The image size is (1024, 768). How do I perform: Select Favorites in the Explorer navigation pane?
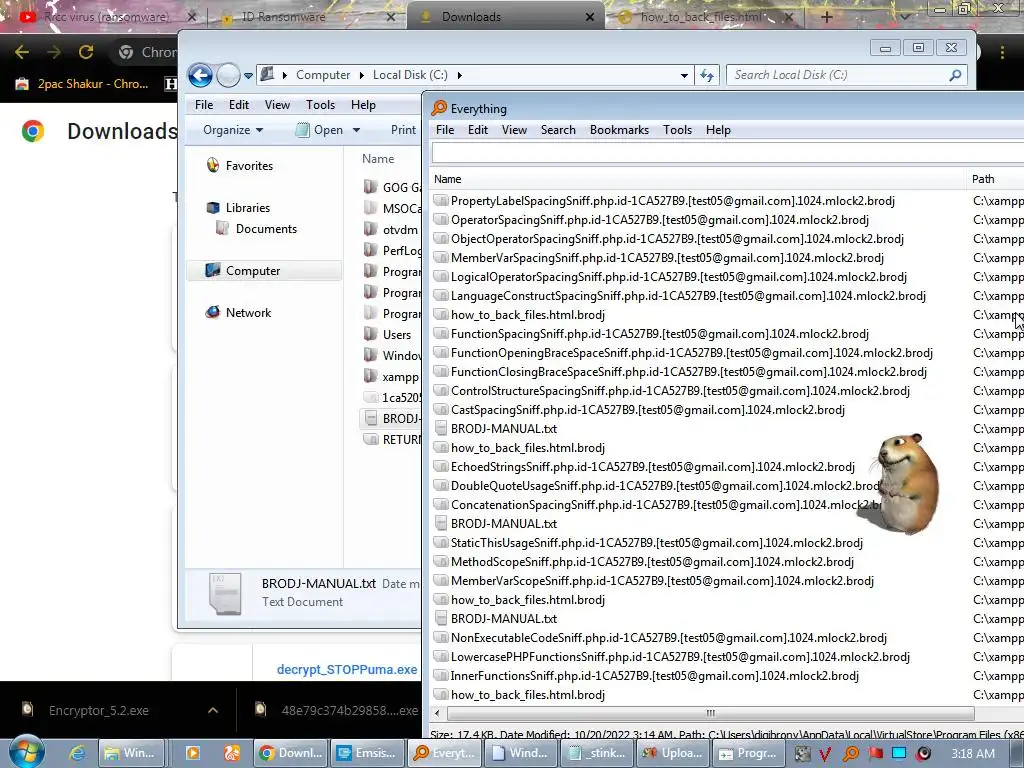click(249, 166)
